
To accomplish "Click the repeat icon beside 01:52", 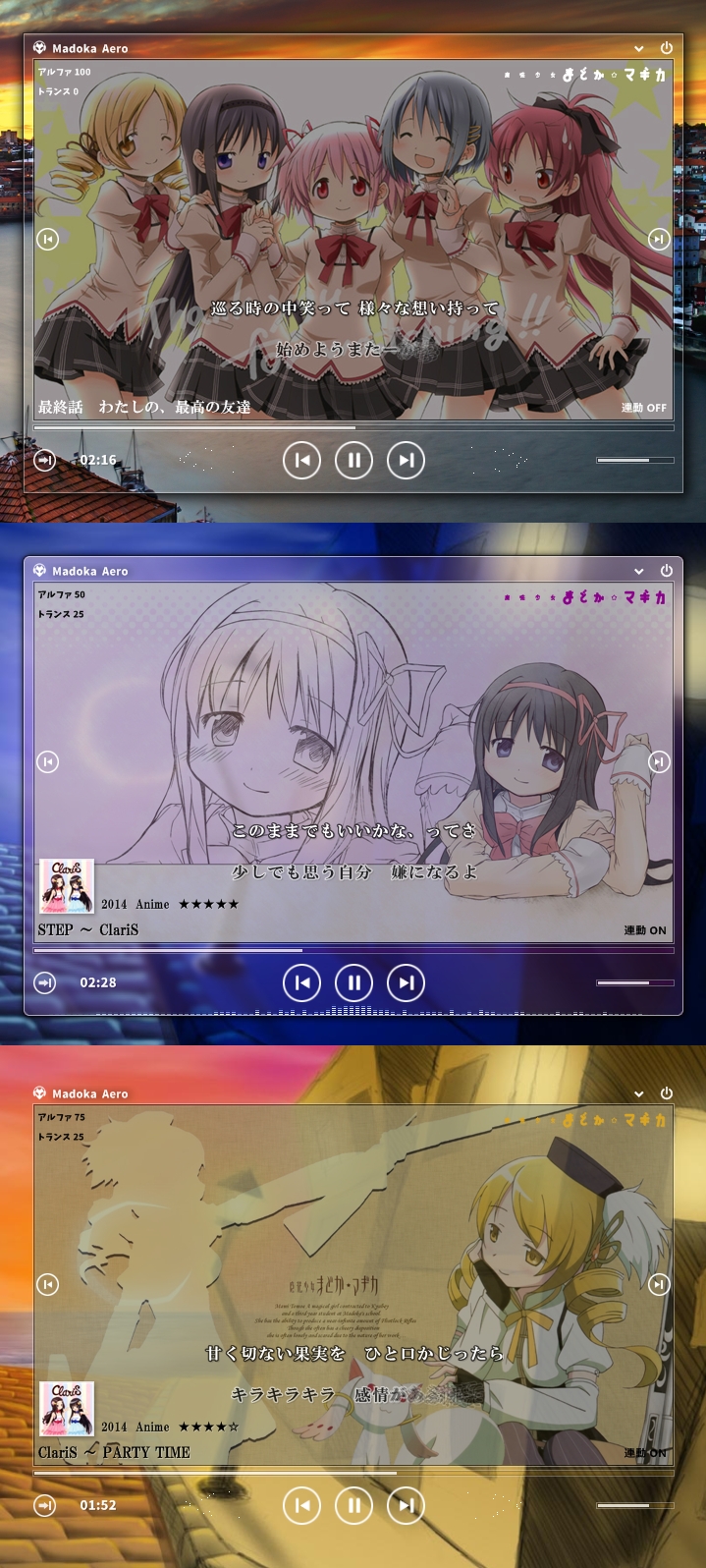I will (45, 1505).
